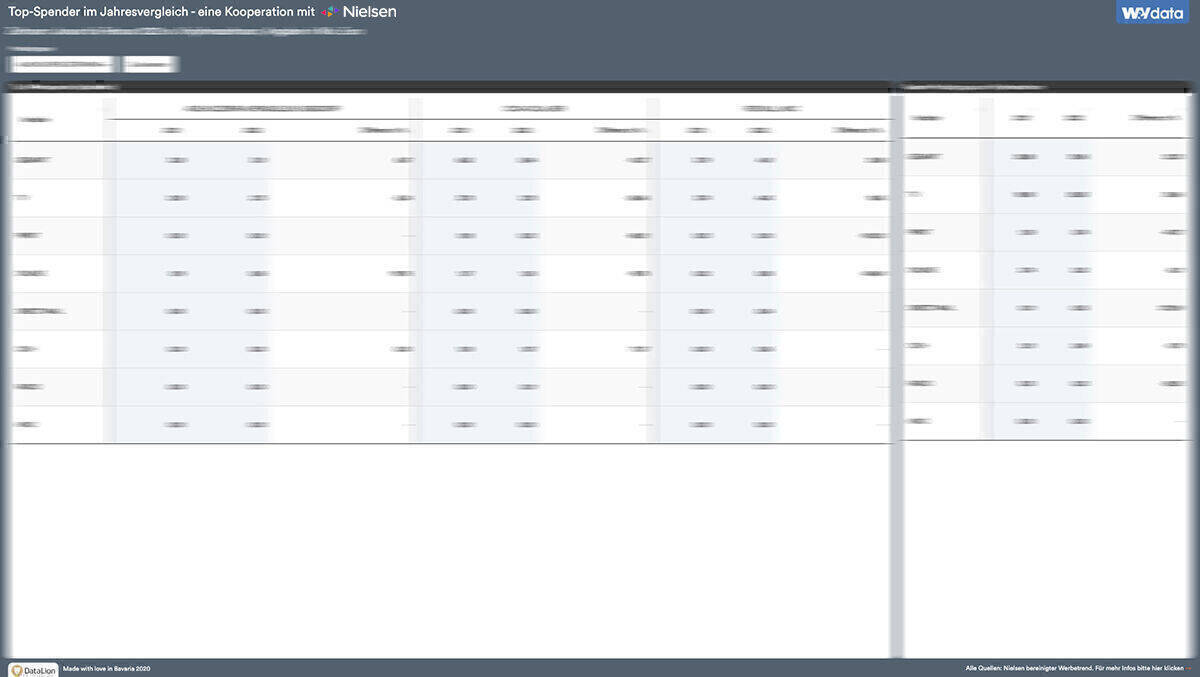Click the Nielsen logo in the title
This screenshot has height=677, width=1200.
(x=369, y=12)
